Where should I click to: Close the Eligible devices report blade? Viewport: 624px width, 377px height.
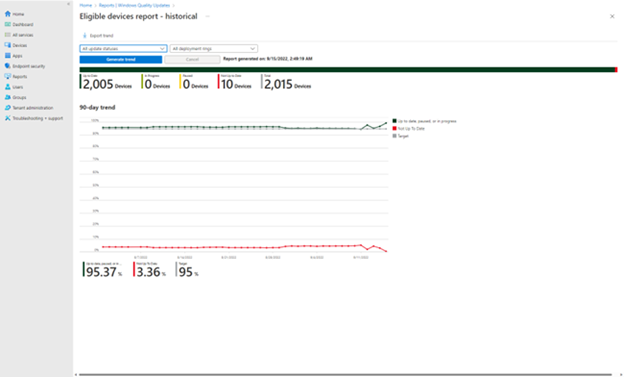(612, 16)
